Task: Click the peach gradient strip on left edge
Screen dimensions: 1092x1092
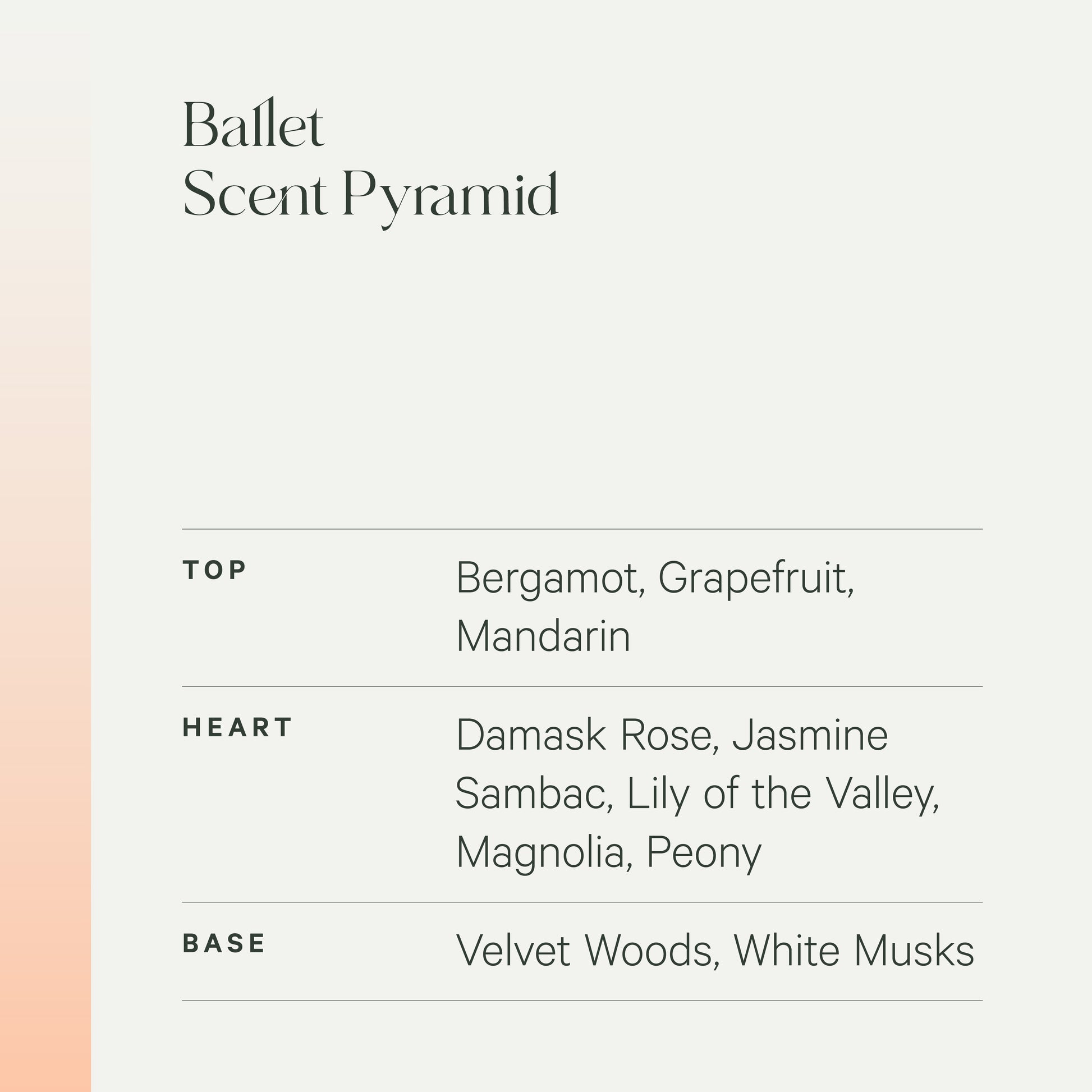Action: point(45,678)
